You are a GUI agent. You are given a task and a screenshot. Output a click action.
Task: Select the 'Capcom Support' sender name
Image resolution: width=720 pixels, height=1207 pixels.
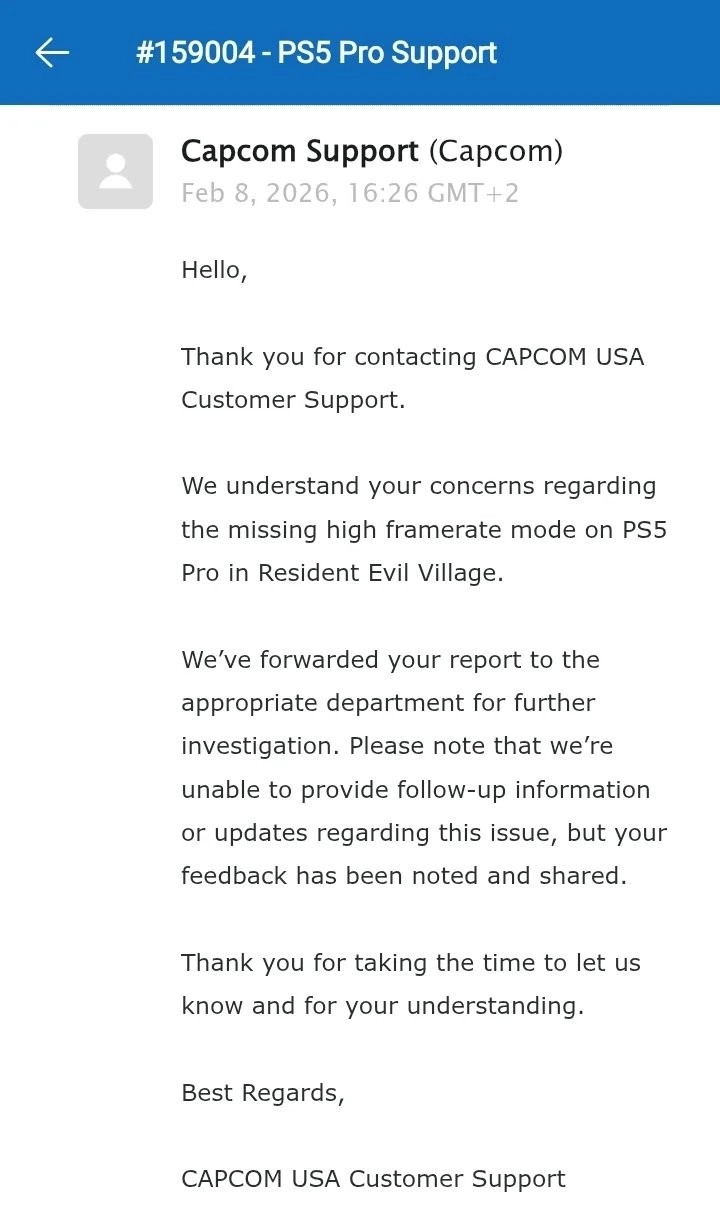299,152
